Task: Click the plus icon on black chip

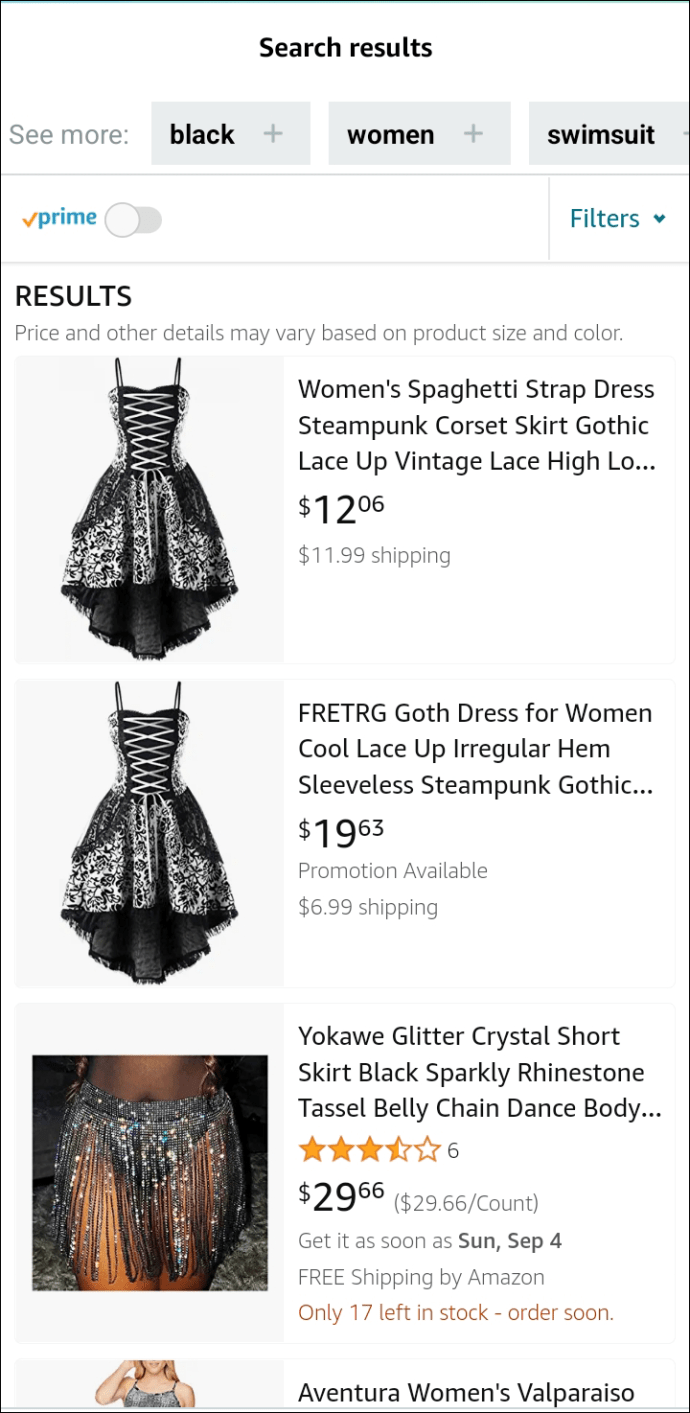Action: (273, 134)
